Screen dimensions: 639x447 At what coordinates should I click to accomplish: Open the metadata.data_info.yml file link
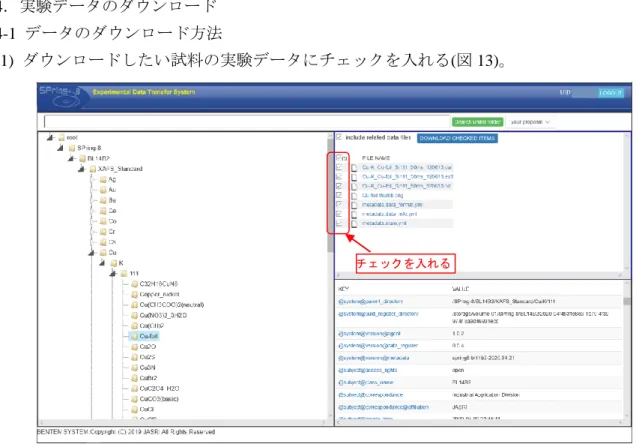389,214
